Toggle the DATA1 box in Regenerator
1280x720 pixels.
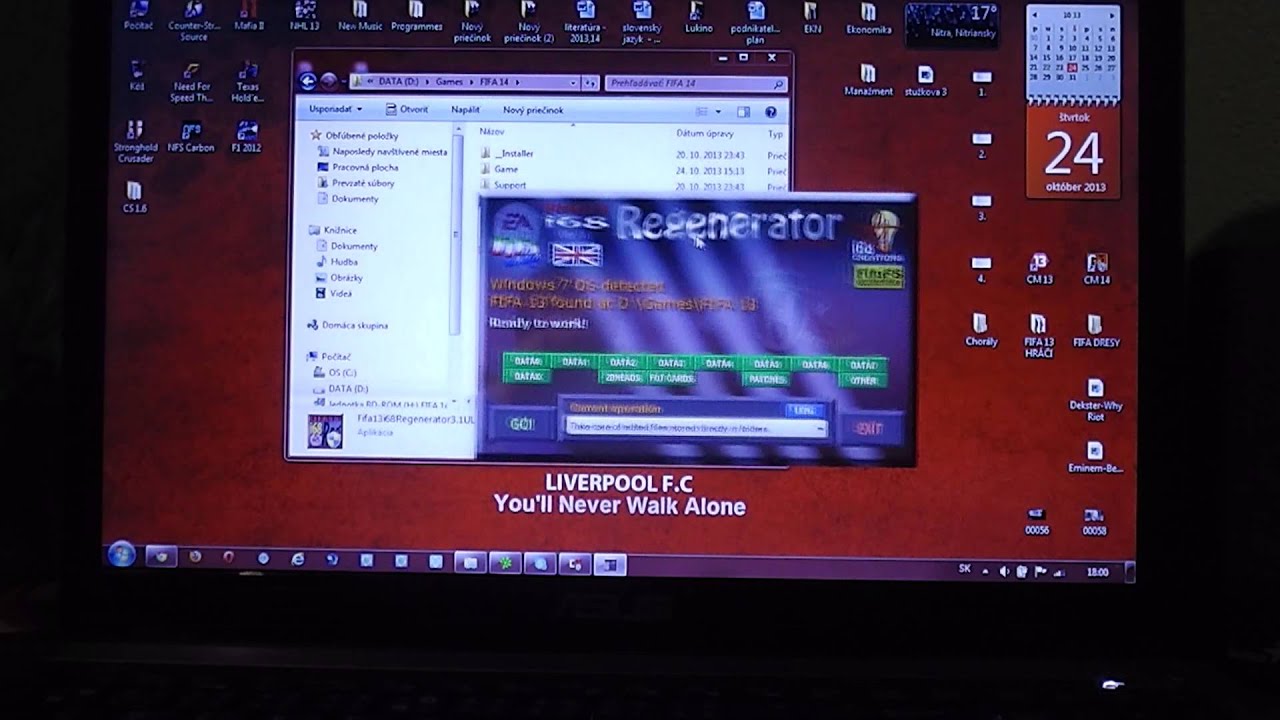(x=574, y=362)
